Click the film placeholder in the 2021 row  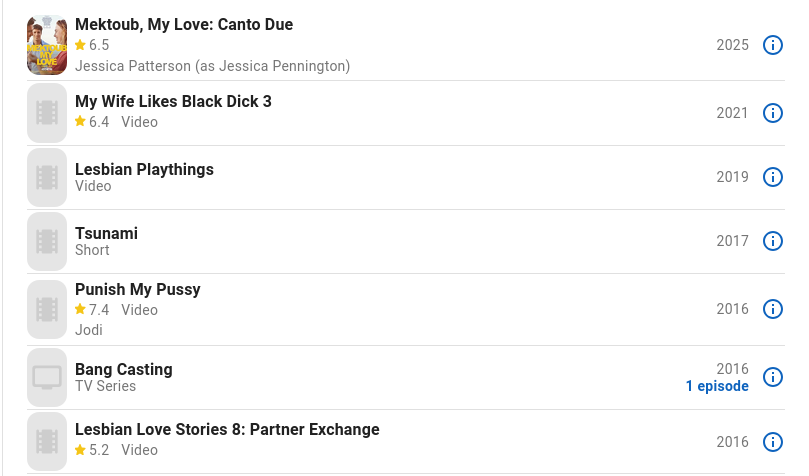[47, 113]
